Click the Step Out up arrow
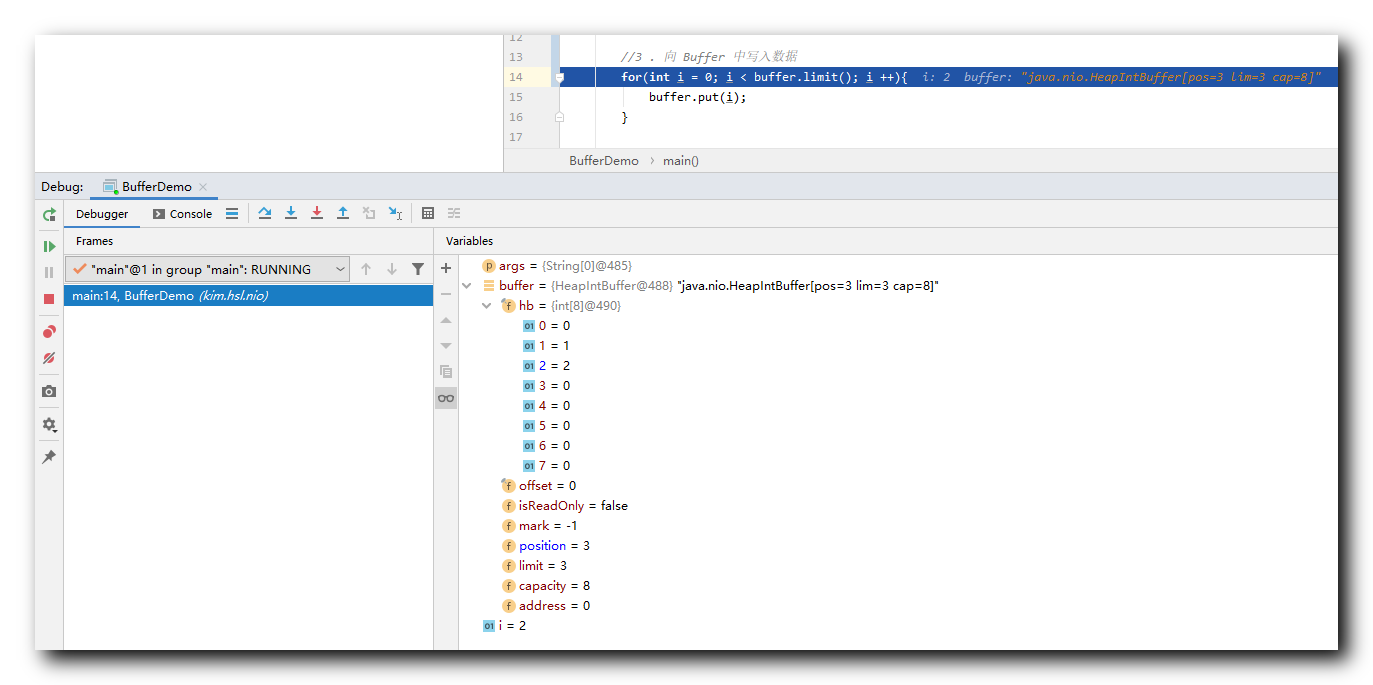The image size is (1373, 685). (x=343, y=213)
